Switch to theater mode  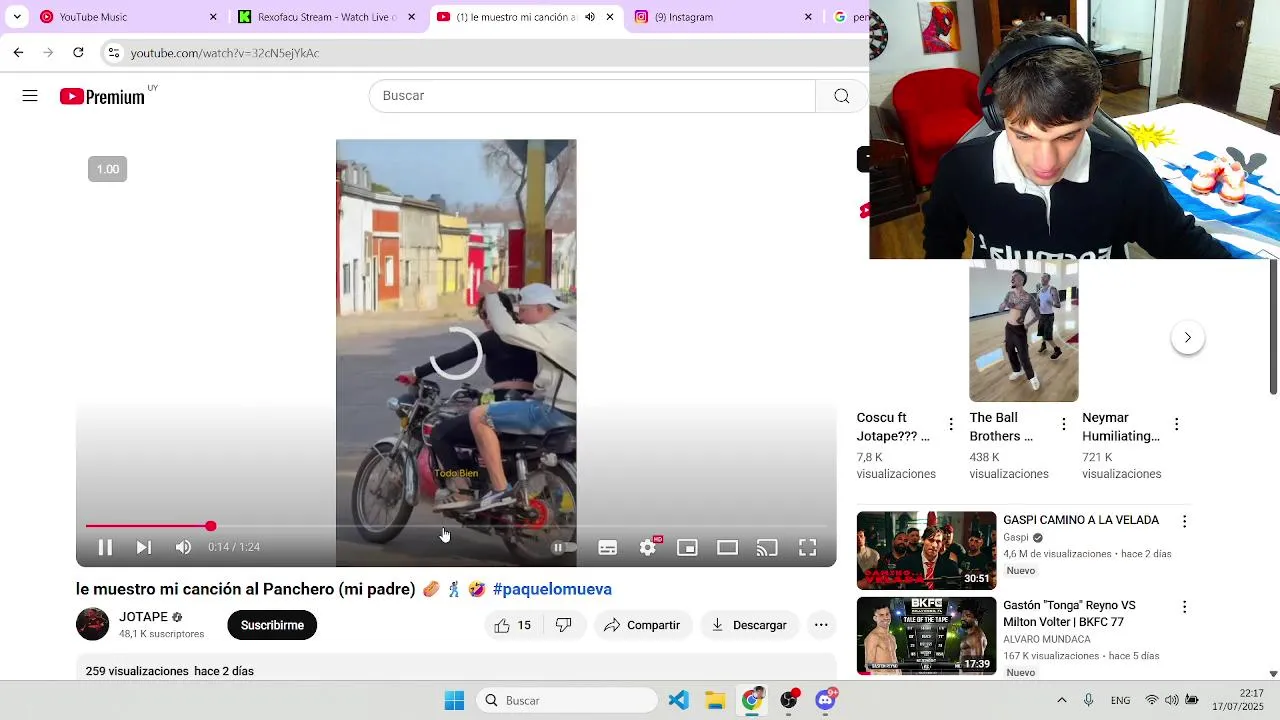(727, 547)
